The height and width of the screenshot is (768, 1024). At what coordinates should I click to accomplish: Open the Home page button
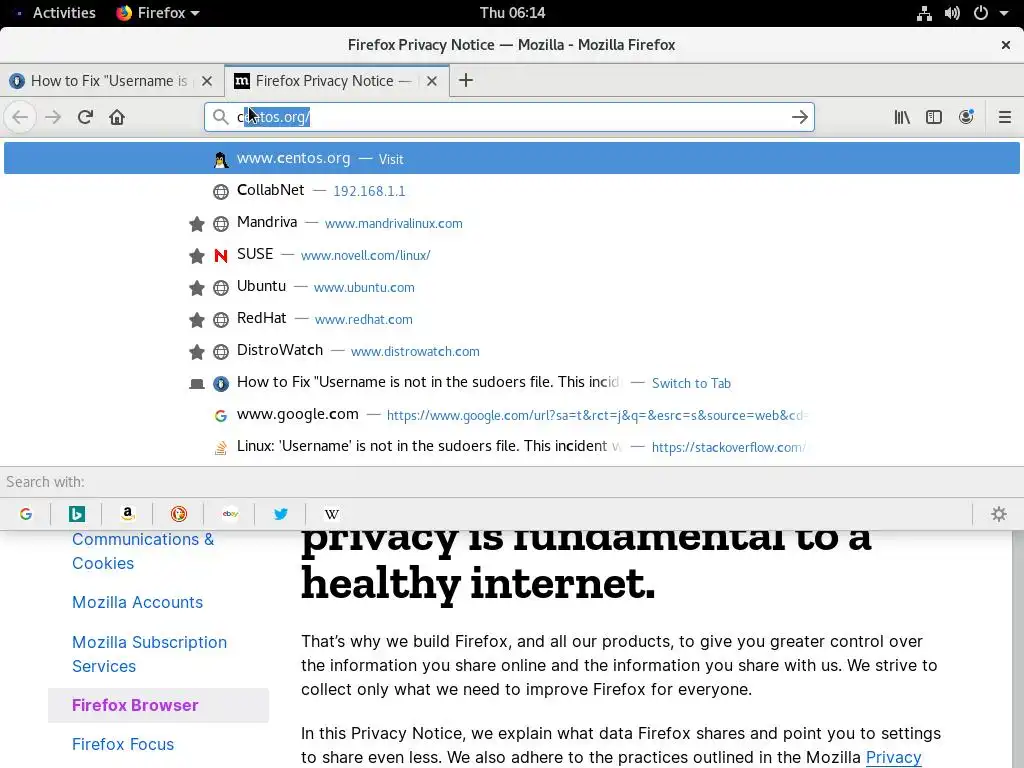pyautogui.click(x=117, y=118)
